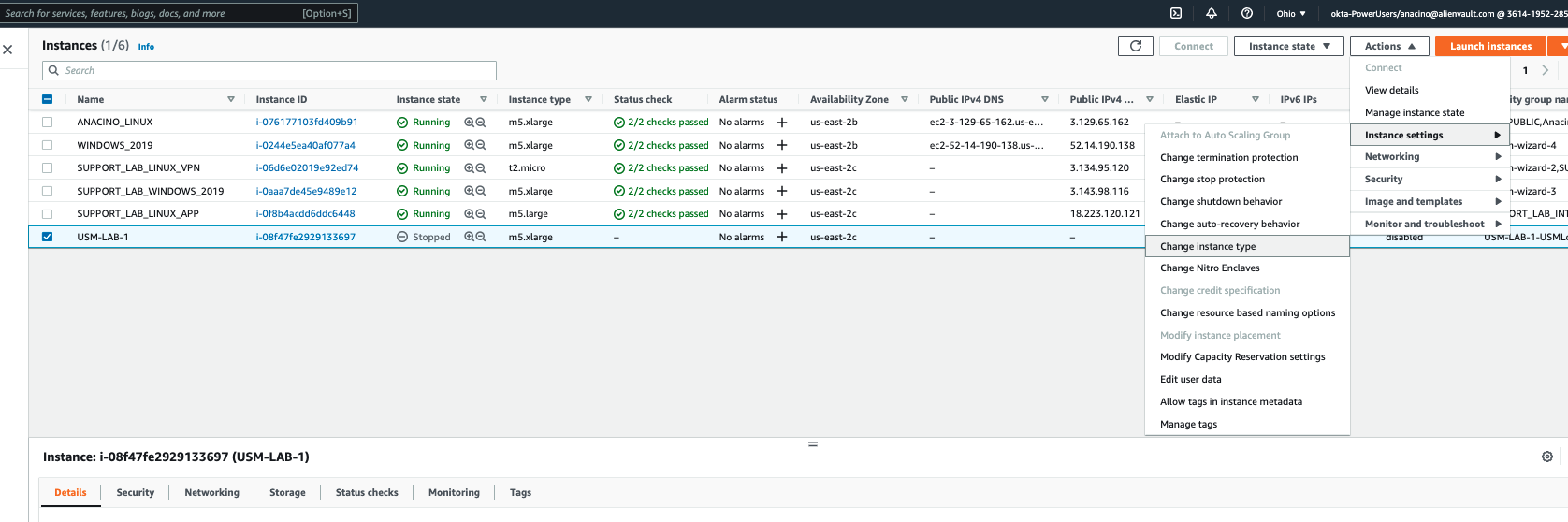Click the plus magnifier in the USM-LAB-1 row

point(470,237)
